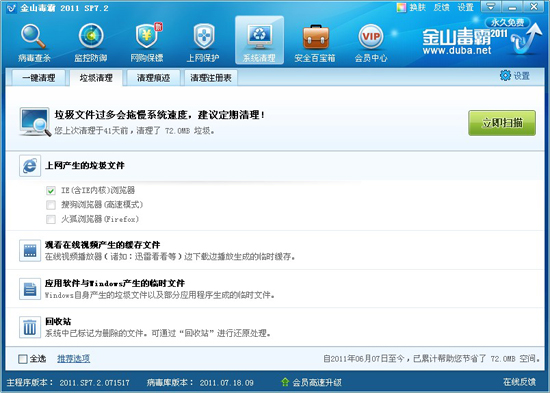Click the 推荐选项 link
The width and height of the screenshot is (550, 393).
click(74, 359)
